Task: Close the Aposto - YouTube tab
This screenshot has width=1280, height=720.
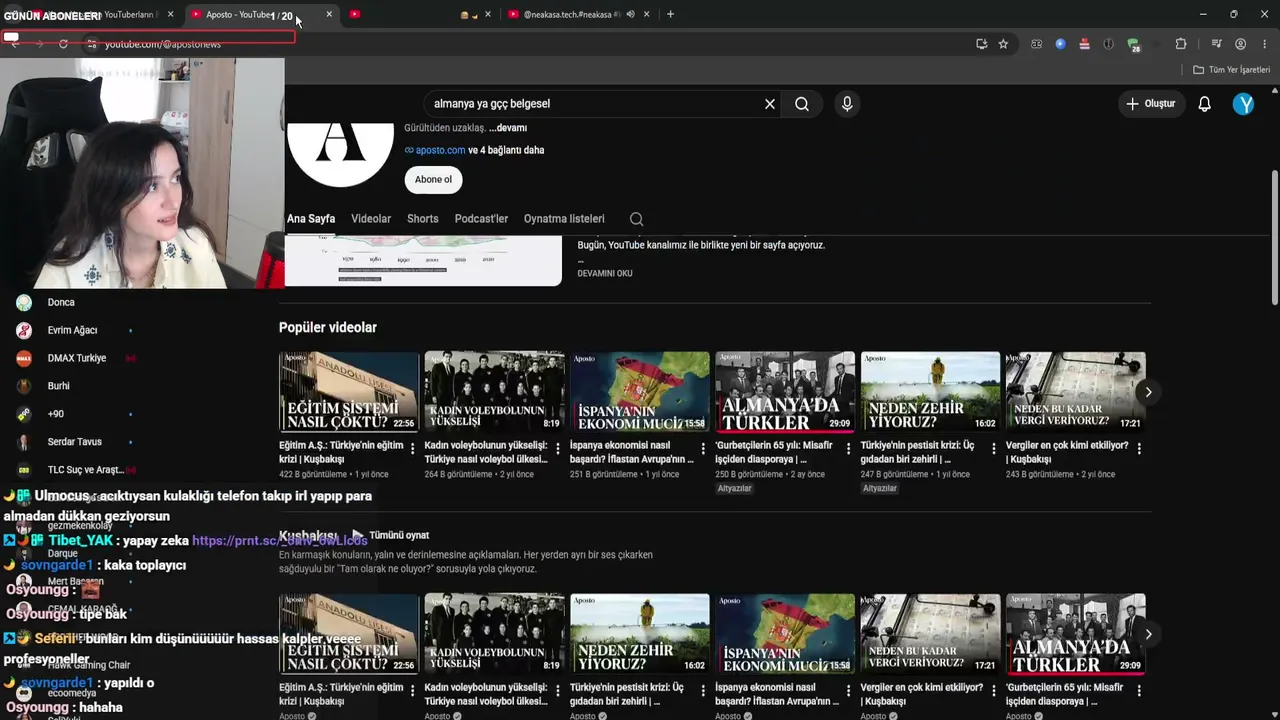Action: point(329,14)
